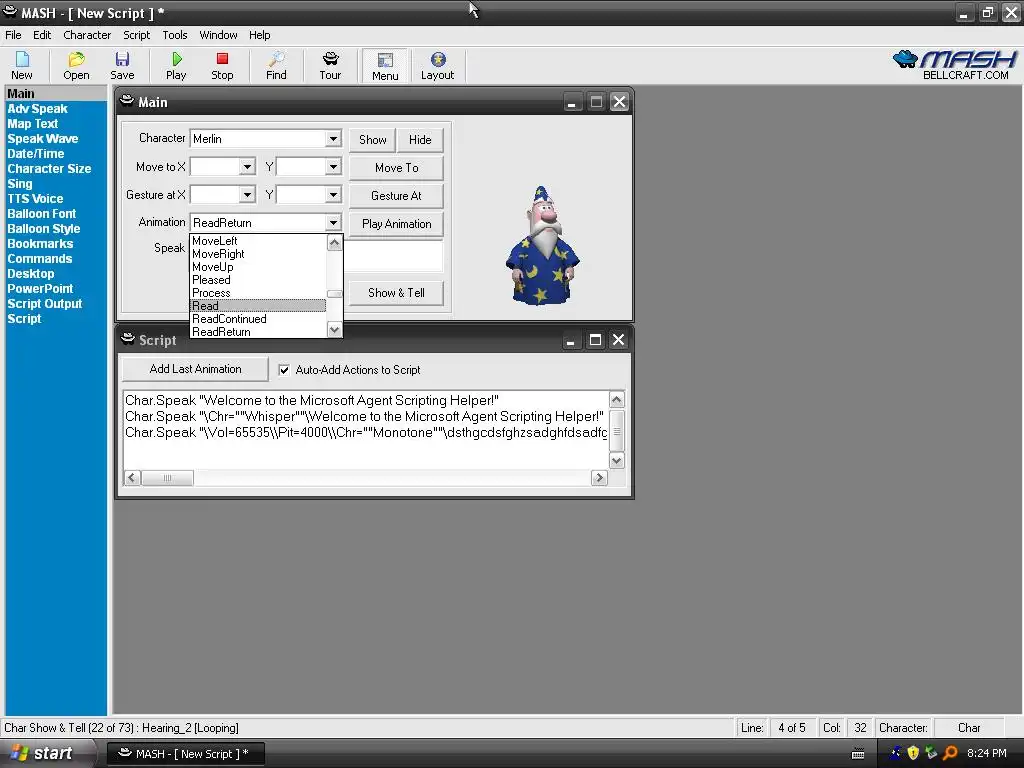Click the security shield tray icon
Screen dimensions: 1024x768
(x=913, y=753)
